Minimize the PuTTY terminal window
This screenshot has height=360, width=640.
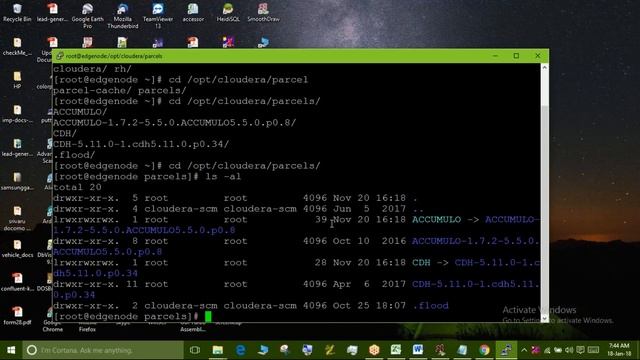pyautogui.click(x=495, y=56)
